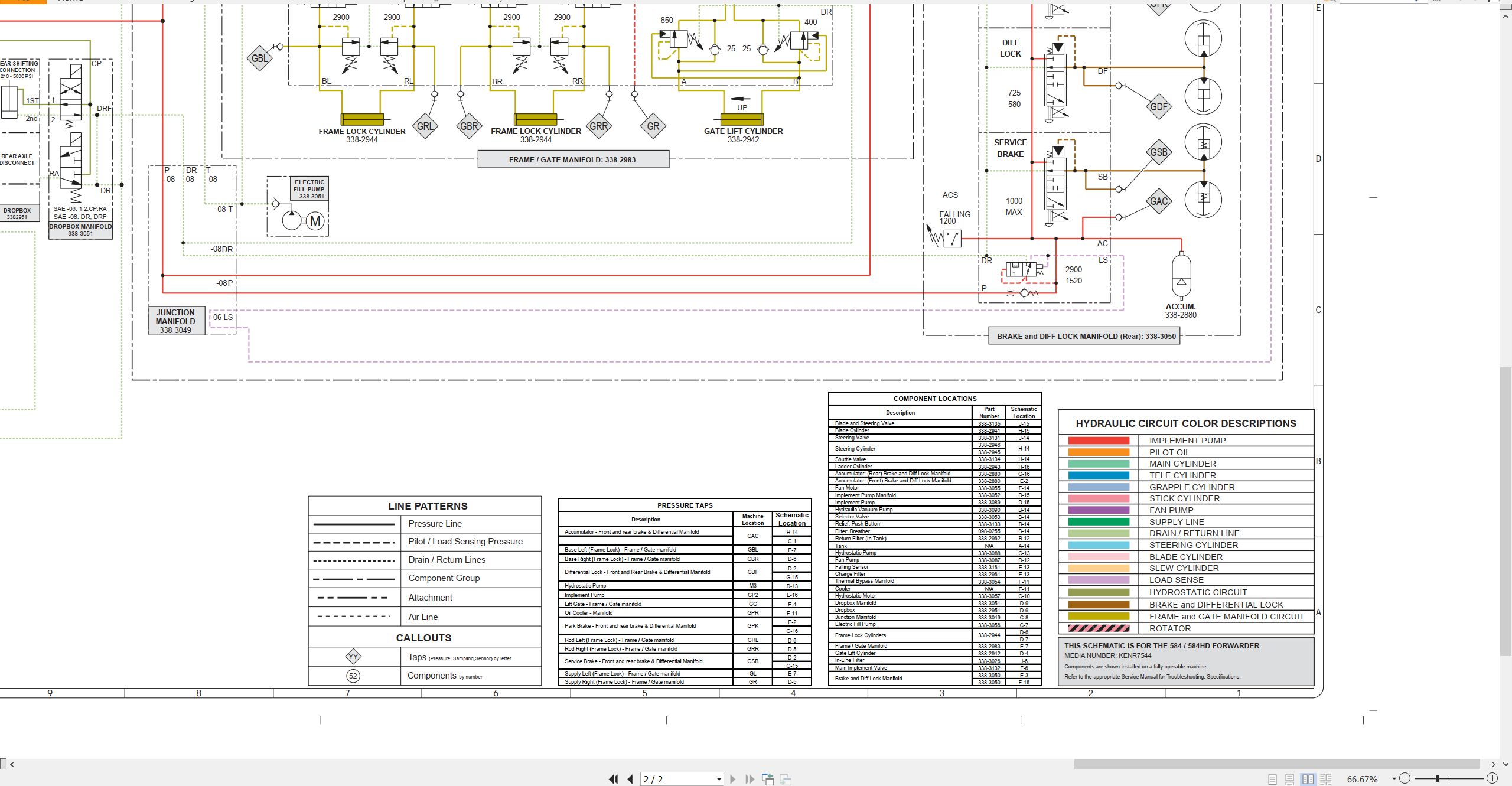
Task: Click the zoom in plus button
Action: click(1493, 778)
